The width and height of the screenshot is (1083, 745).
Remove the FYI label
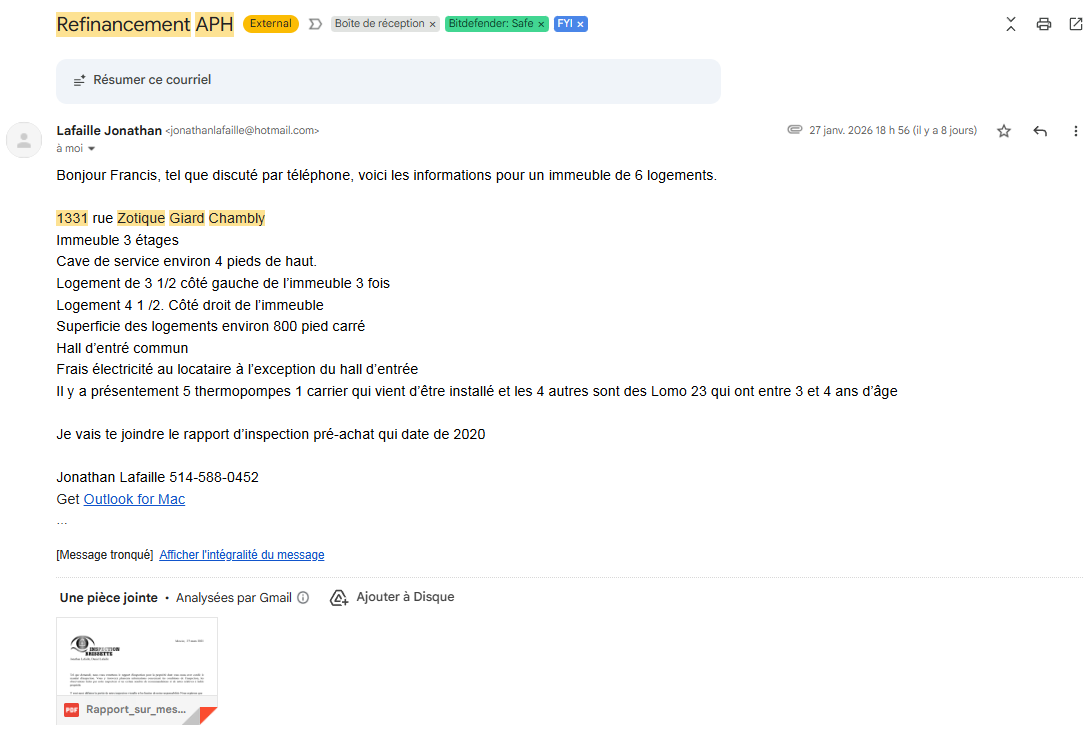(x=580, y=24)
